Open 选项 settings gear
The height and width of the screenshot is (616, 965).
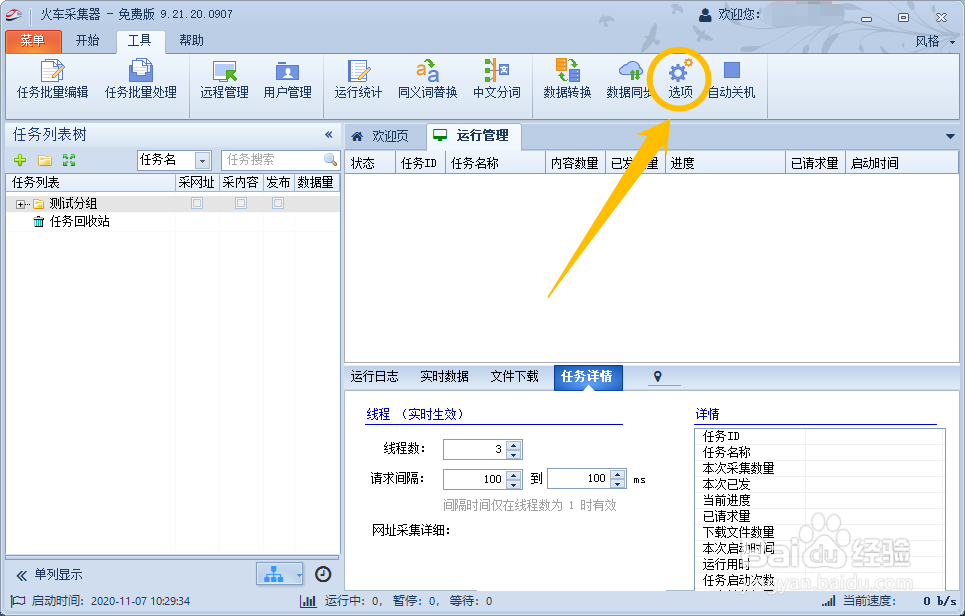coord(680,80)
